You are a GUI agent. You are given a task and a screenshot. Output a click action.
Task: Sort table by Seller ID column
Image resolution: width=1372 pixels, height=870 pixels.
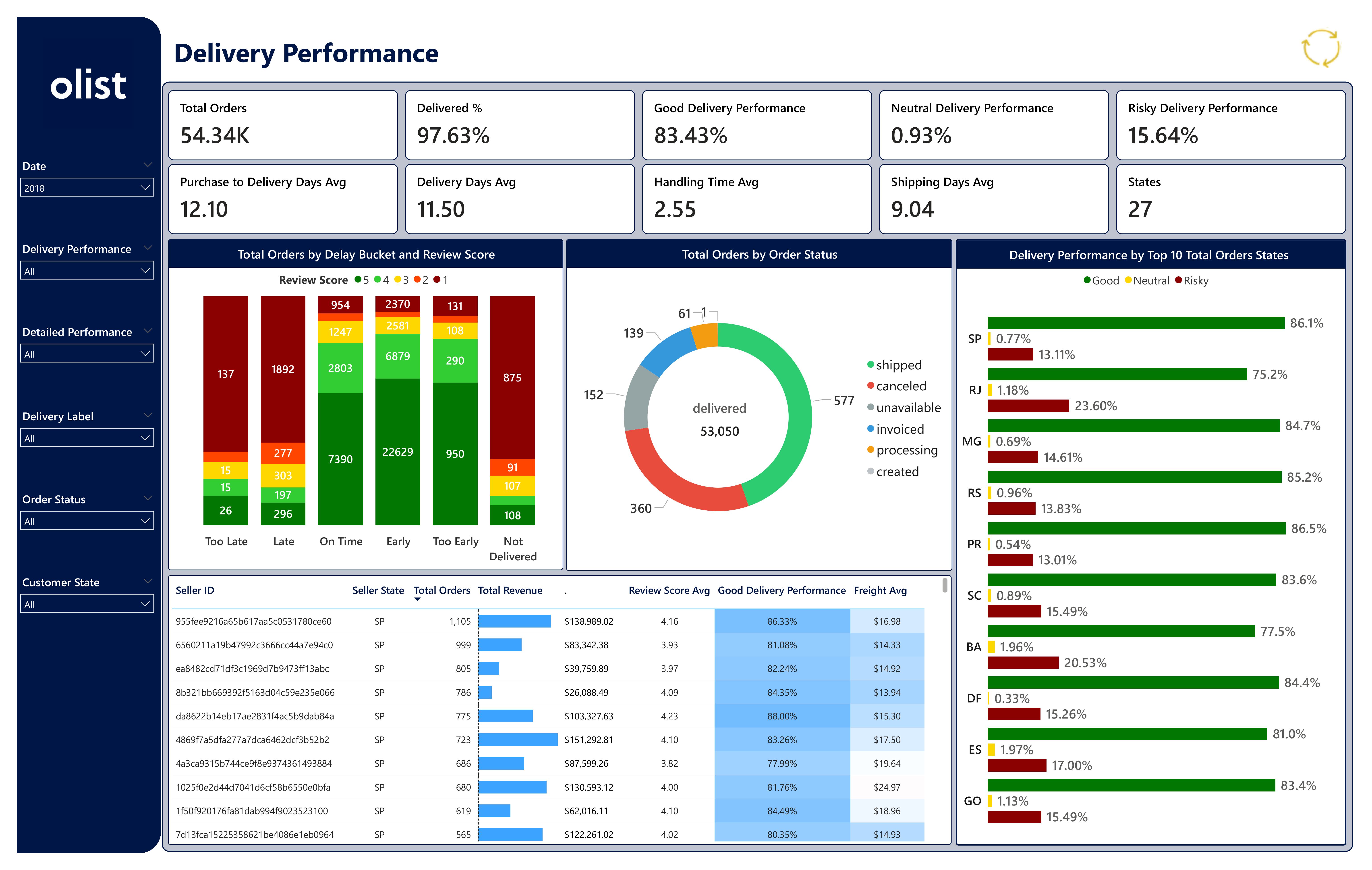[195, 590]
